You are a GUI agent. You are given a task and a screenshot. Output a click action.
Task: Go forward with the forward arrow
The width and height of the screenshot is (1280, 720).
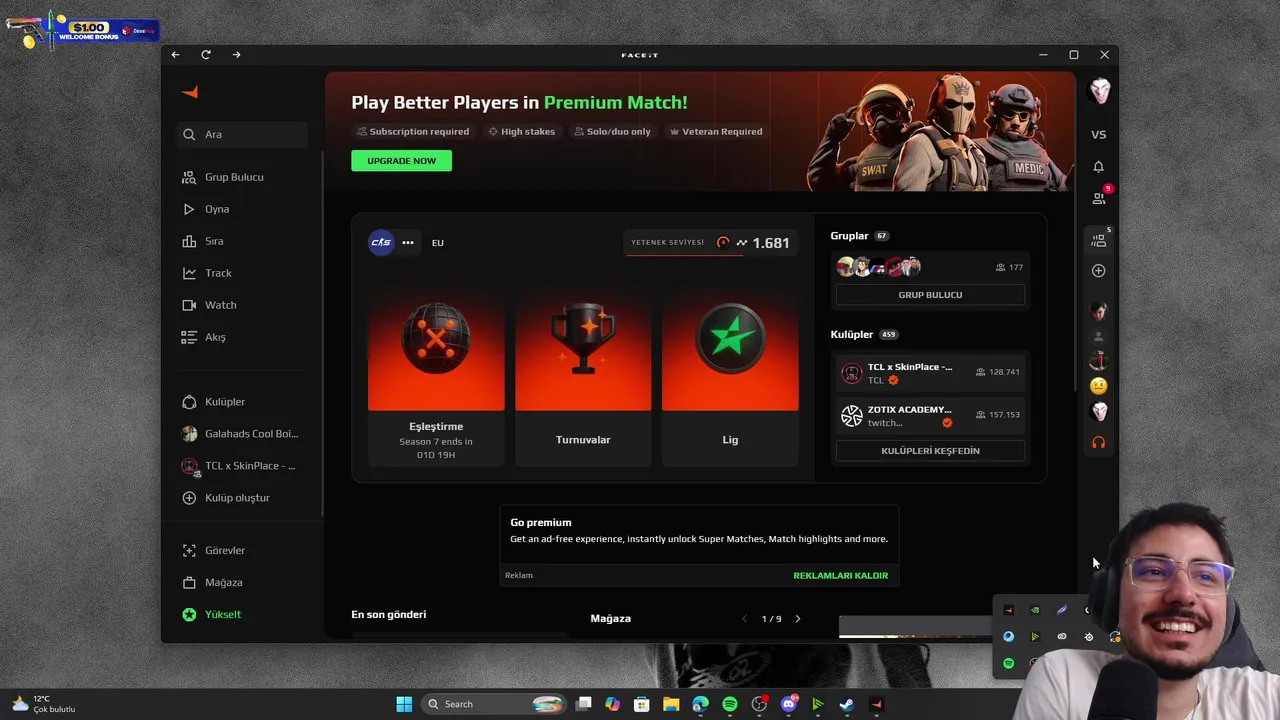coord(236,55)
